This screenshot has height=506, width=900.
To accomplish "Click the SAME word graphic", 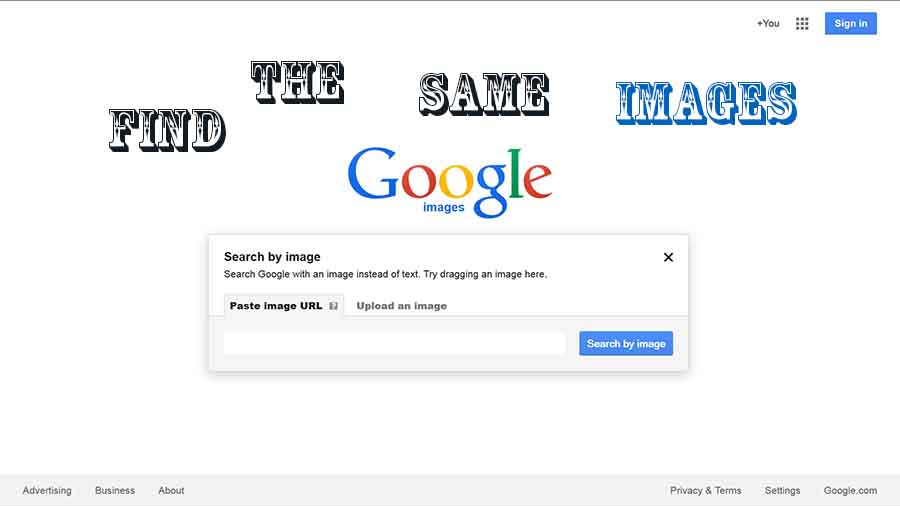I will click(x=484, y=94).
